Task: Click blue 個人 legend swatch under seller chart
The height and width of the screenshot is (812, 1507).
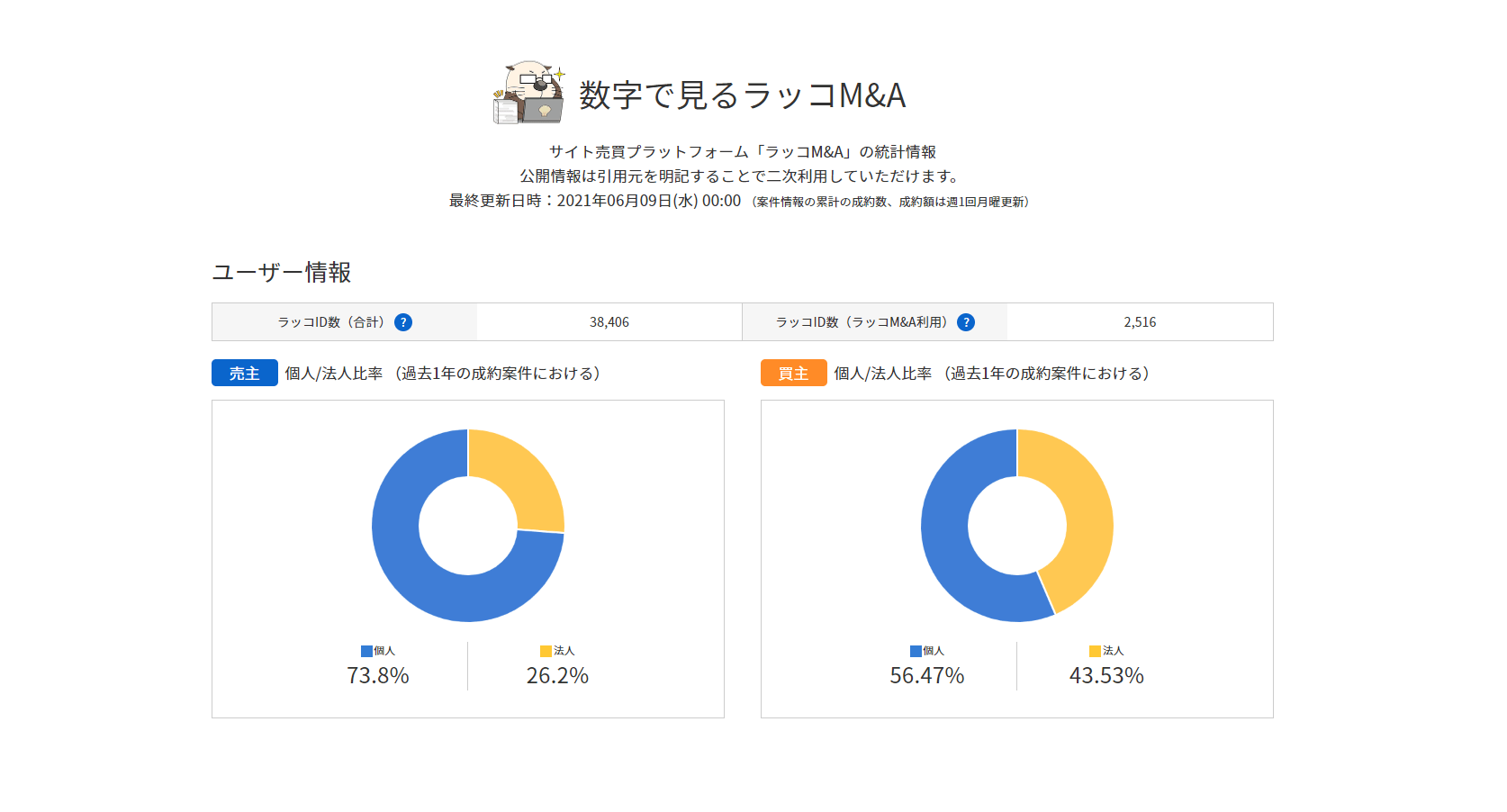Action: [x=366, y=651]
